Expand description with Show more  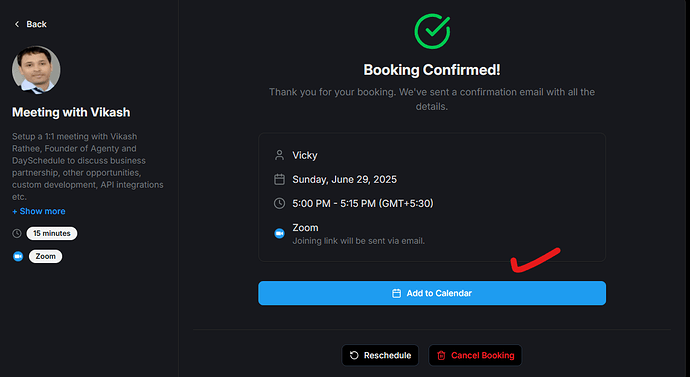(39, 211)
